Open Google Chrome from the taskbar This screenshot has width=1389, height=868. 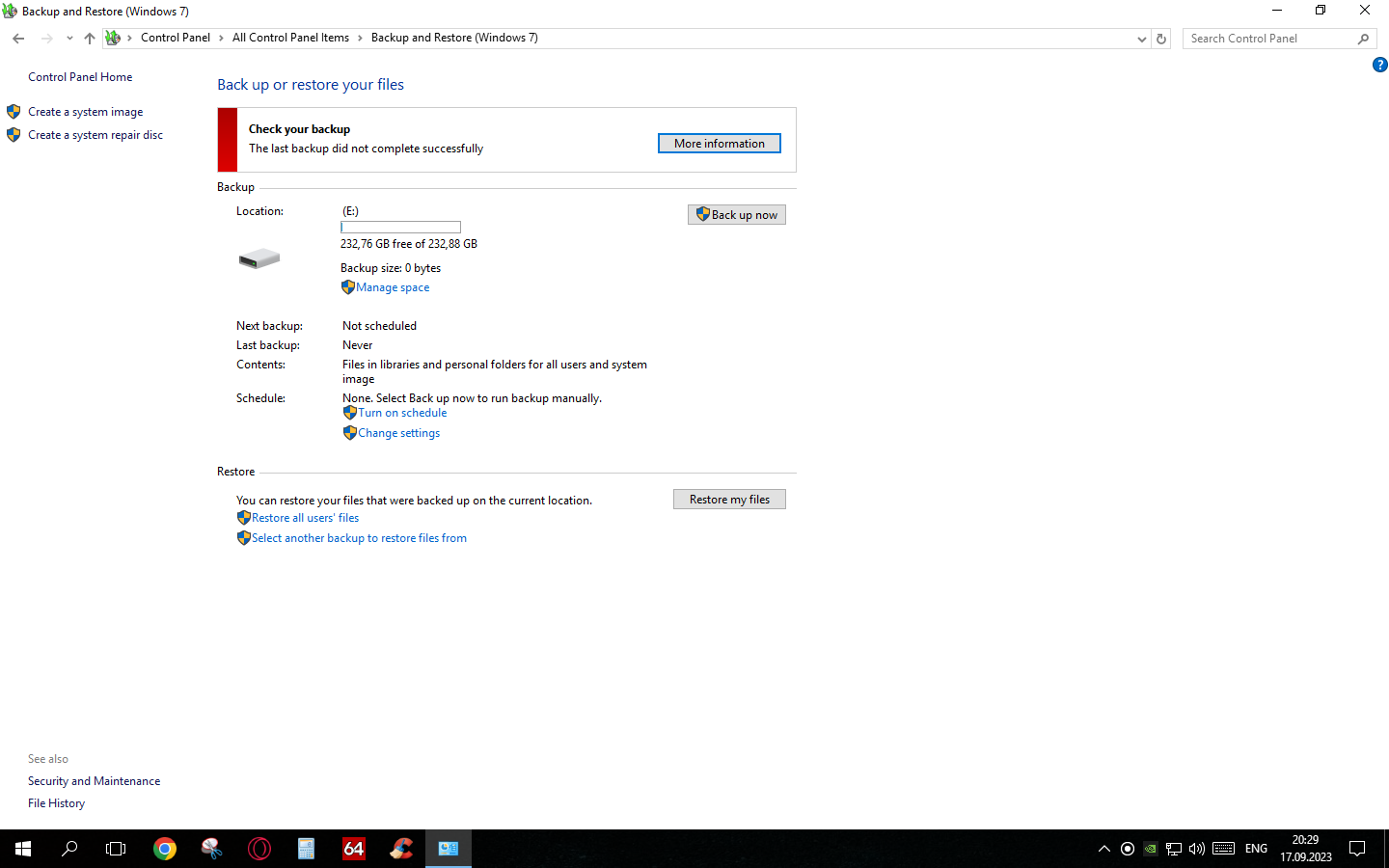point(165,849)
